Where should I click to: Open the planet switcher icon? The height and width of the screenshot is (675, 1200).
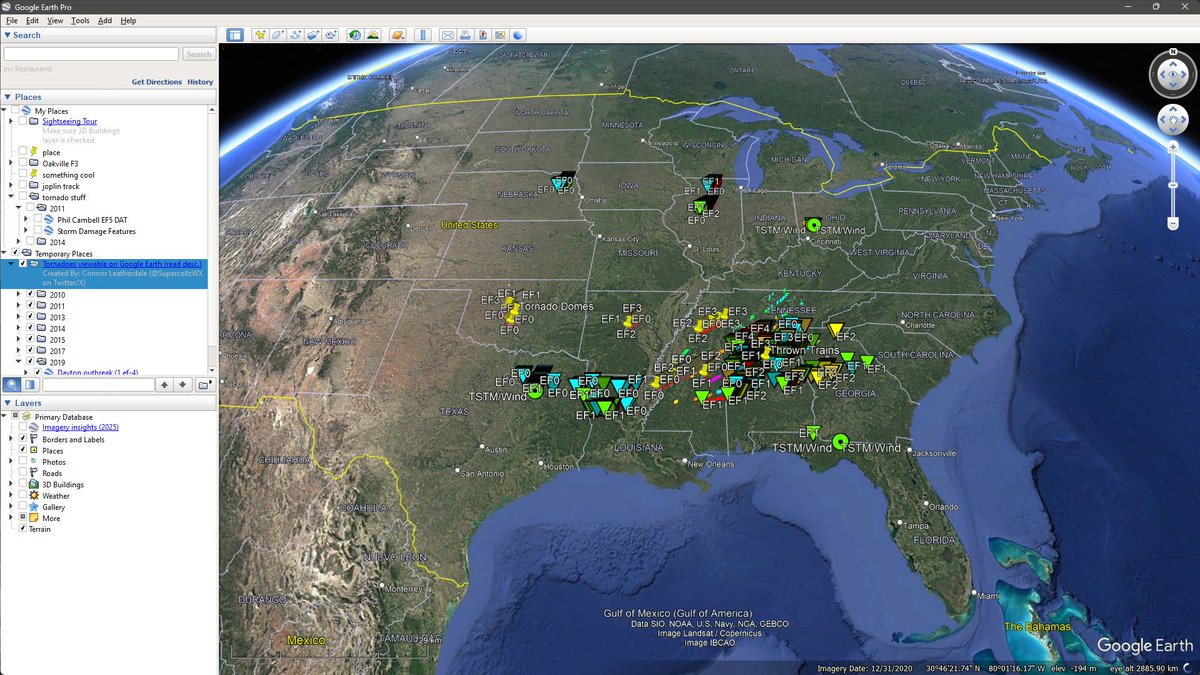click(398, 35)
